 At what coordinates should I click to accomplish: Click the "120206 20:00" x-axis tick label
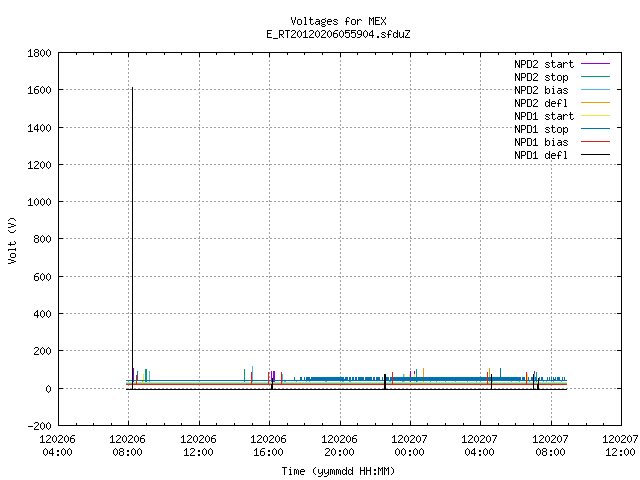pos(339,446)
